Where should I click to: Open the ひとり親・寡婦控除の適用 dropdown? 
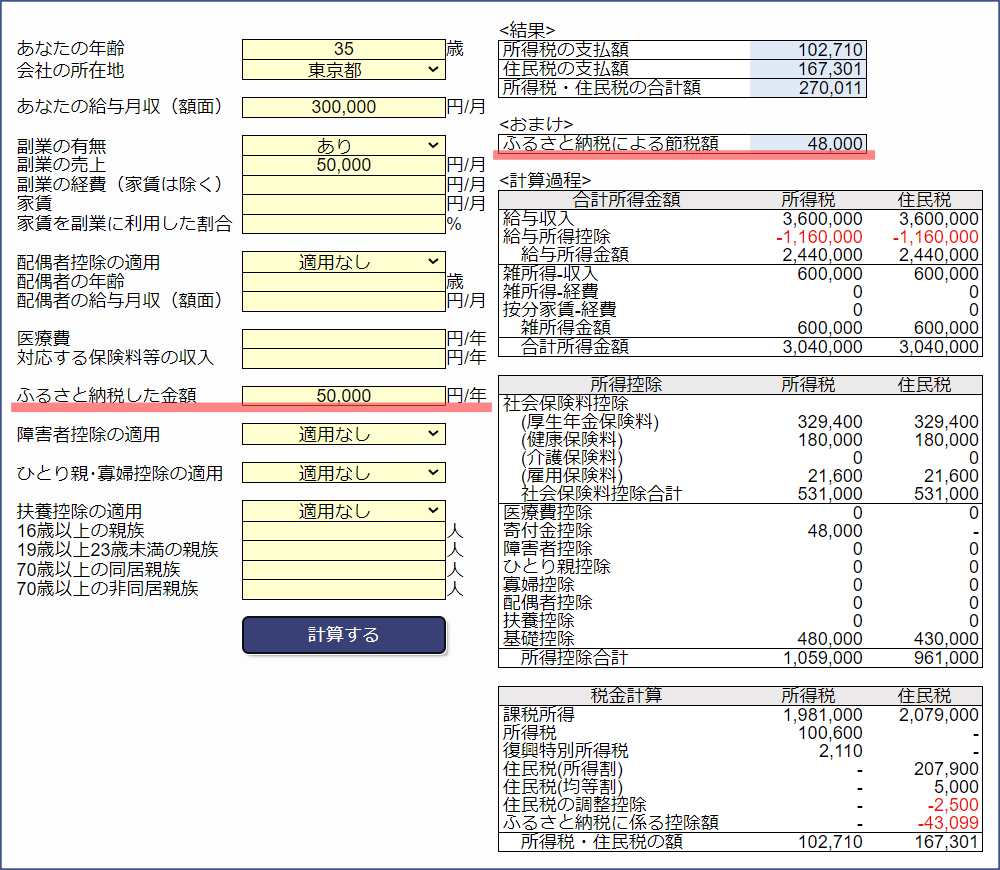[344, 473]
